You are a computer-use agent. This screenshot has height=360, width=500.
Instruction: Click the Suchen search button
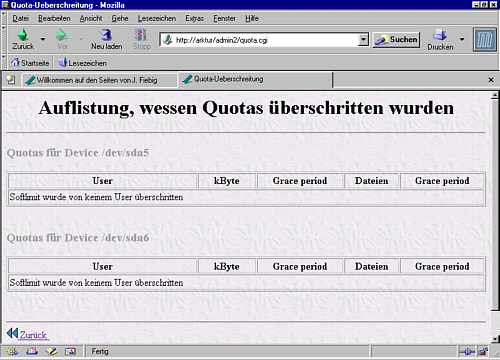[396, 40]
